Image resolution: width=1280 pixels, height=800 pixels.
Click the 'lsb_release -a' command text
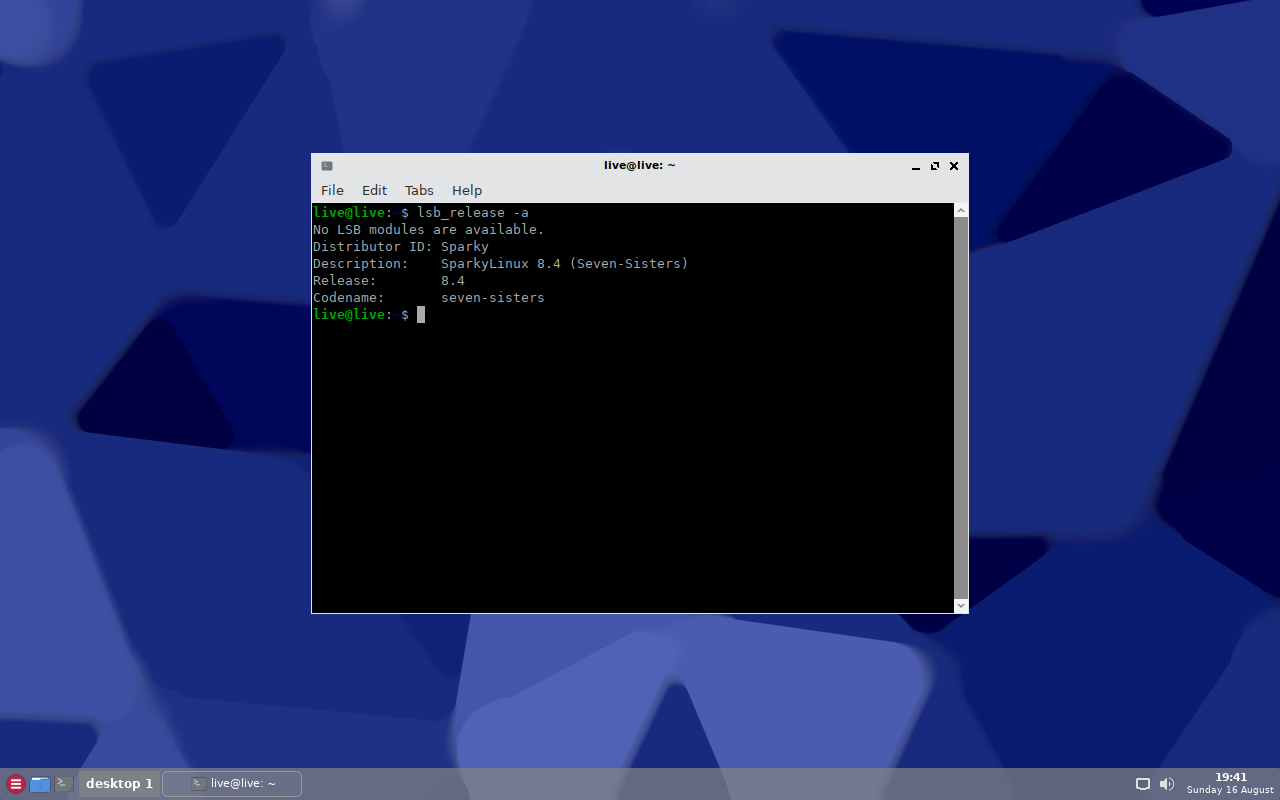coord(473,213)
